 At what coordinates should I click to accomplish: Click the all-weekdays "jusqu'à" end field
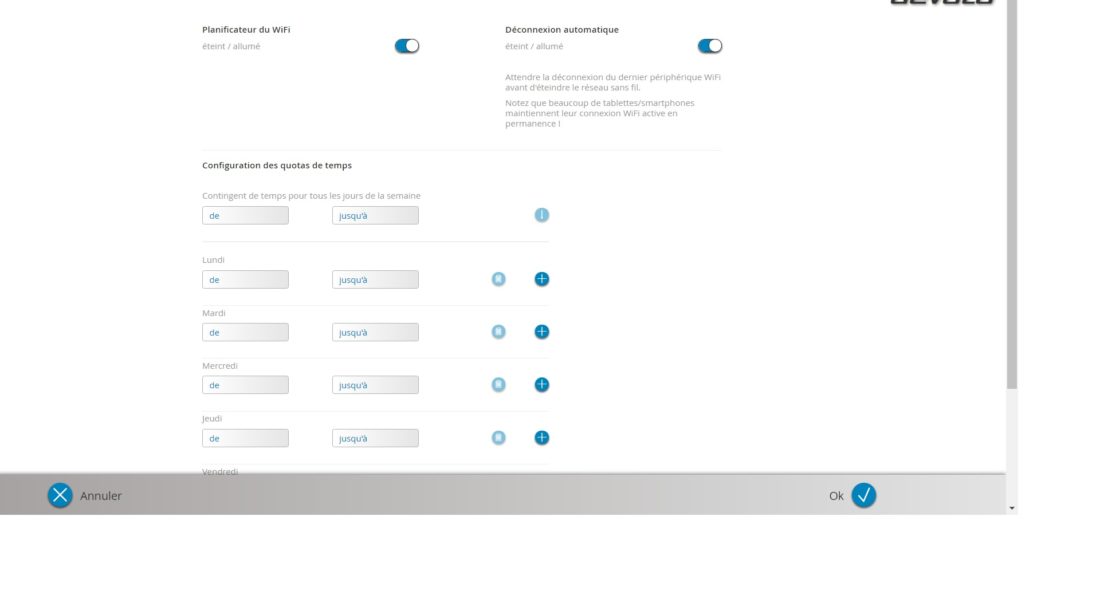coord(375,216)
